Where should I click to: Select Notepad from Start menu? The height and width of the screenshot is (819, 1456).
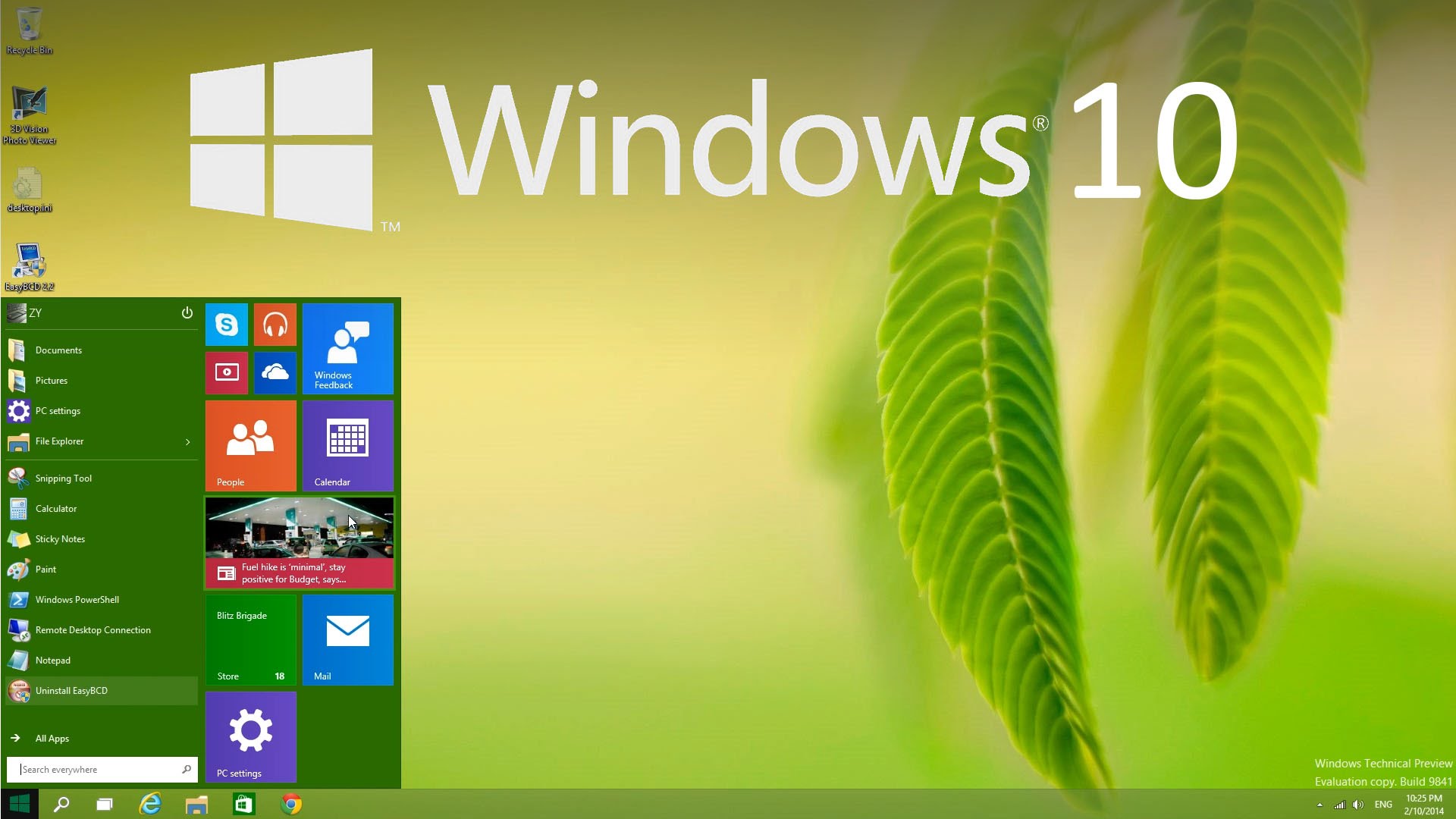coord(52,660)
